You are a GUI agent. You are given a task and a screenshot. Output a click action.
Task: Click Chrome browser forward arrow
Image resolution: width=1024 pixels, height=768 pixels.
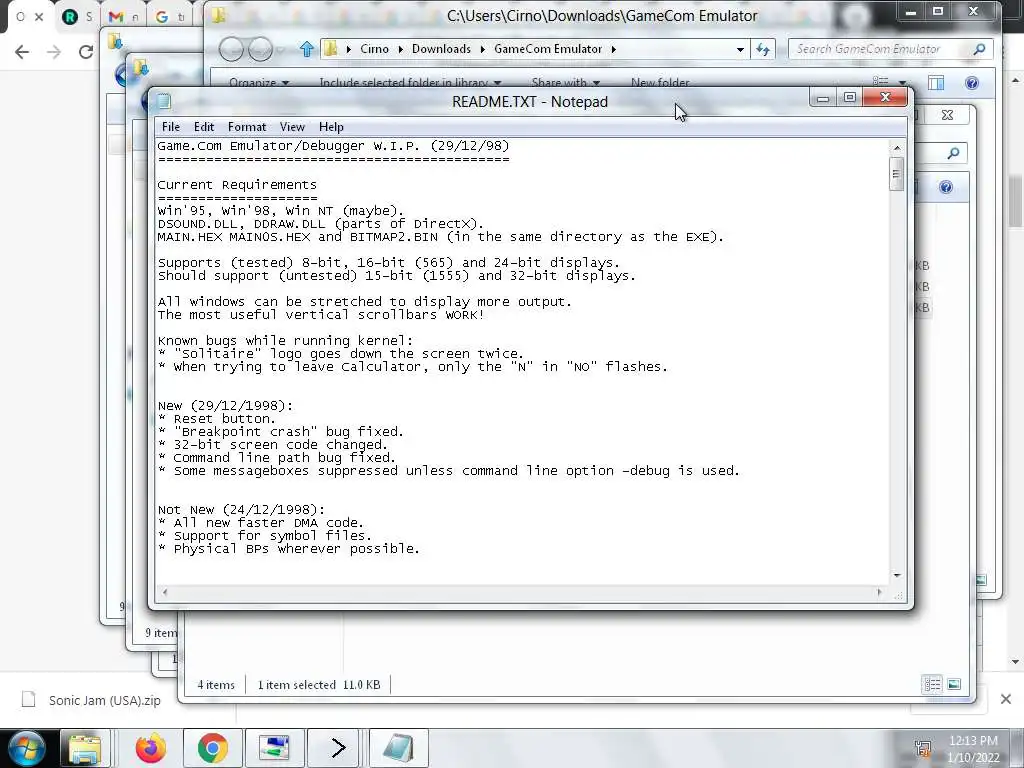54,52
